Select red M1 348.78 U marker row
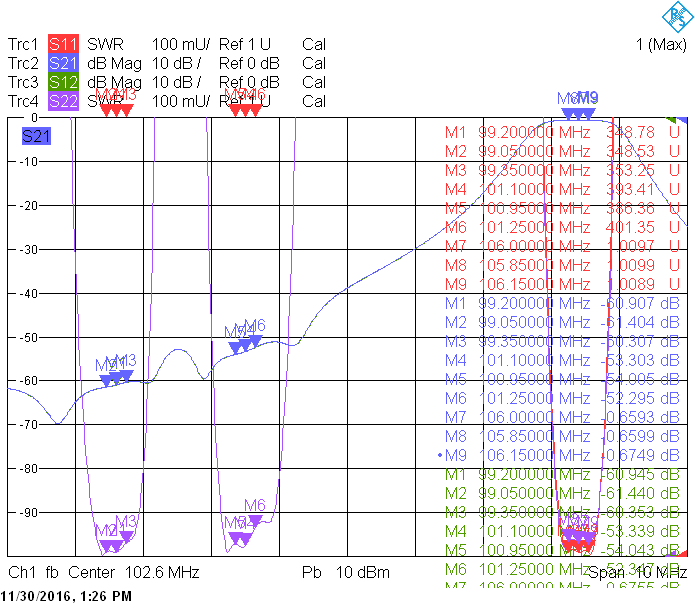This screenshot has height=613, width=695. pyautogui.click(x=562, y=133)
